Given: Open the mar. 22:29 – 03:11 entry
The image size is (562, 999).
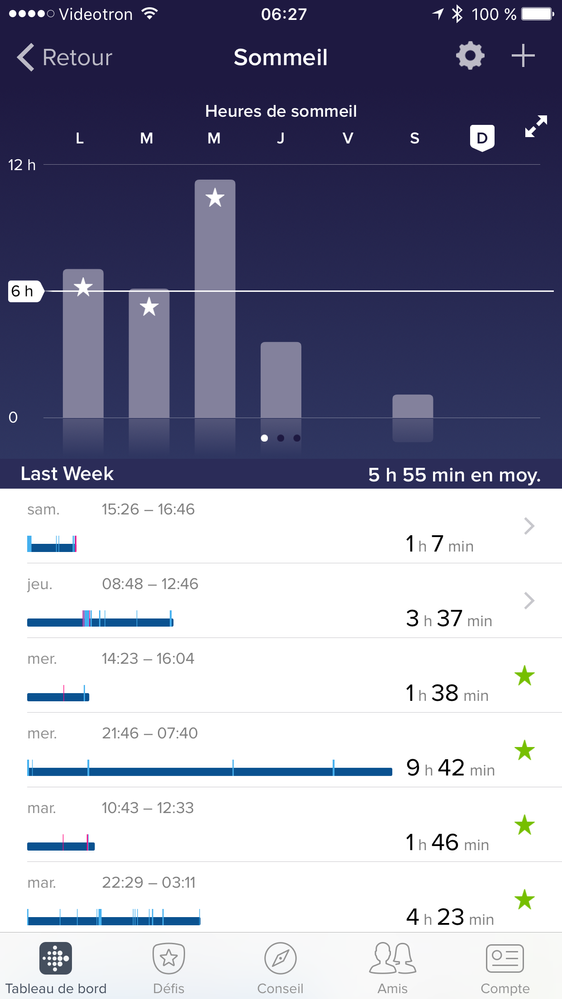Looking at the screenshot, I should tap(281, 897).
